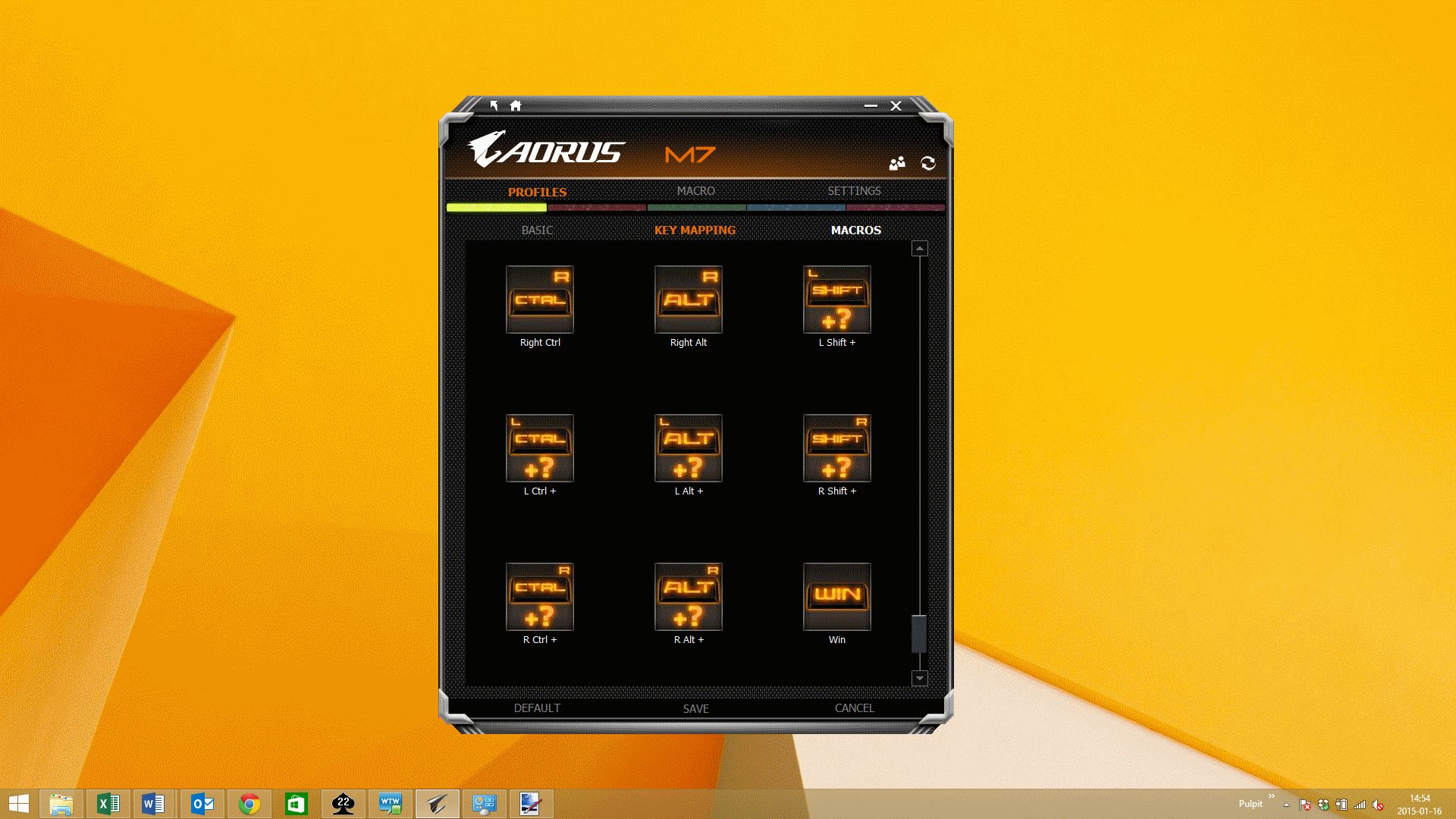Open Chrome from the taskbar

point(249,804)
